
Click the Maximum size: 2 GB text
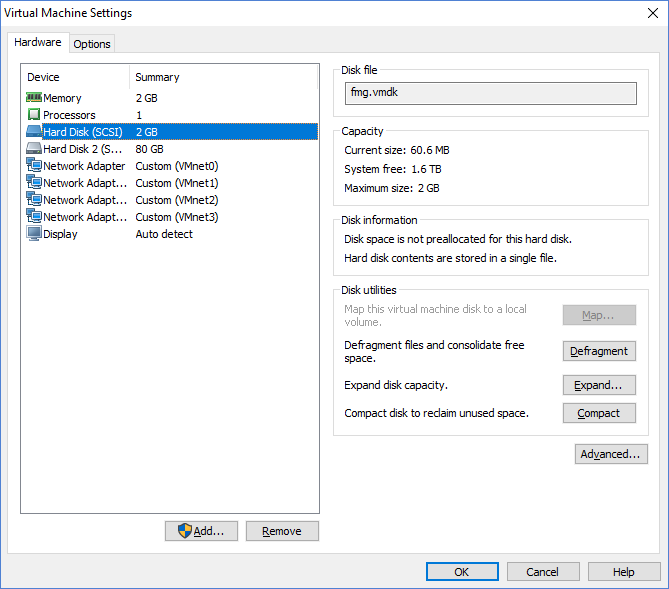tap(392, 188)
